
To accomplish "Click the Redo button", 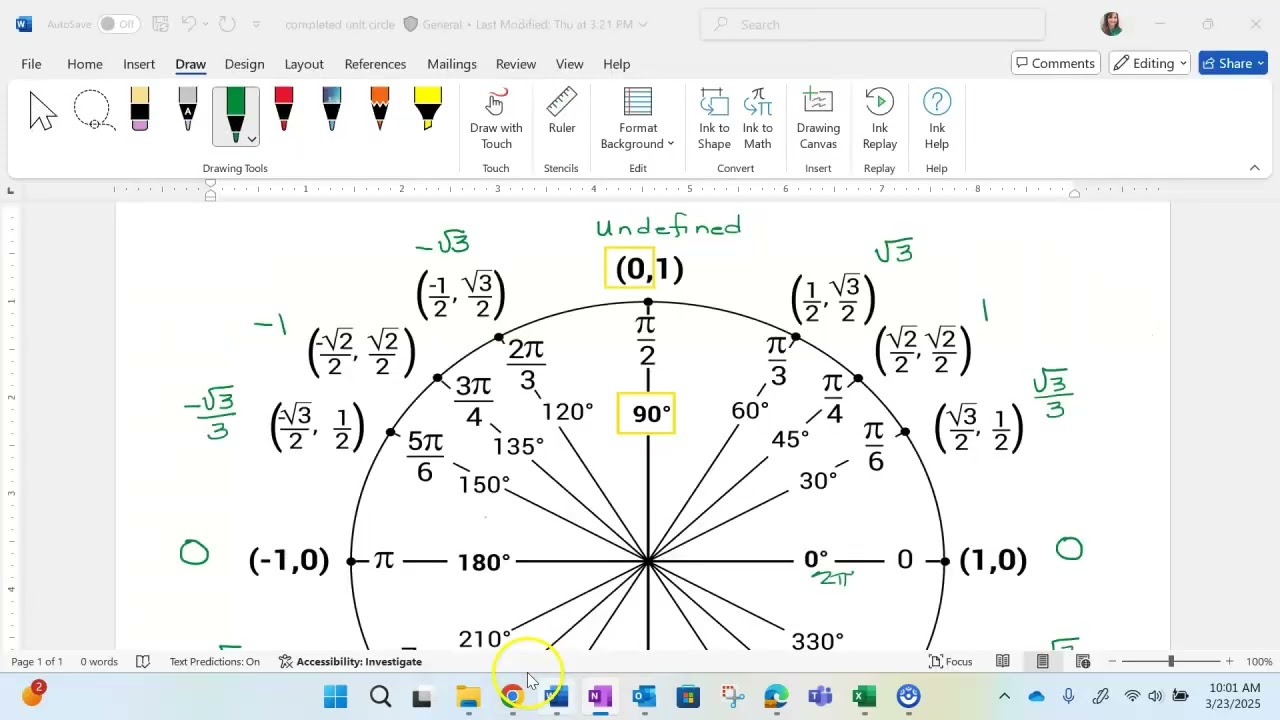I will tap(227, 24).
